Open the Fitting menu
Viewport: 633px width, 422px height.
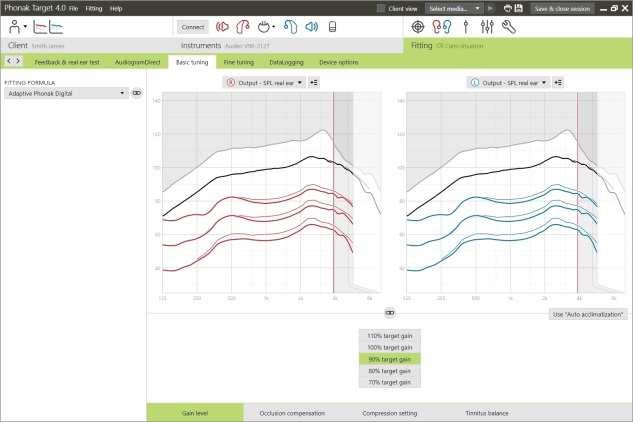click(x=94, y=8)
